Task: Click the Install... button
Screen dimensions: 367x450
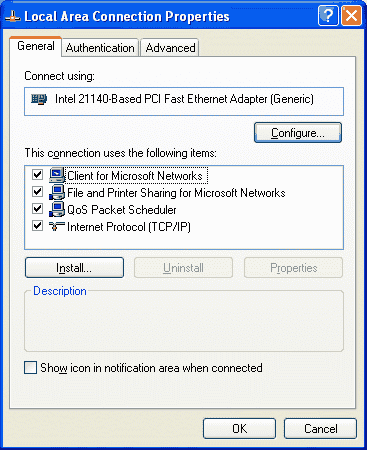Action: coord(74,268)
